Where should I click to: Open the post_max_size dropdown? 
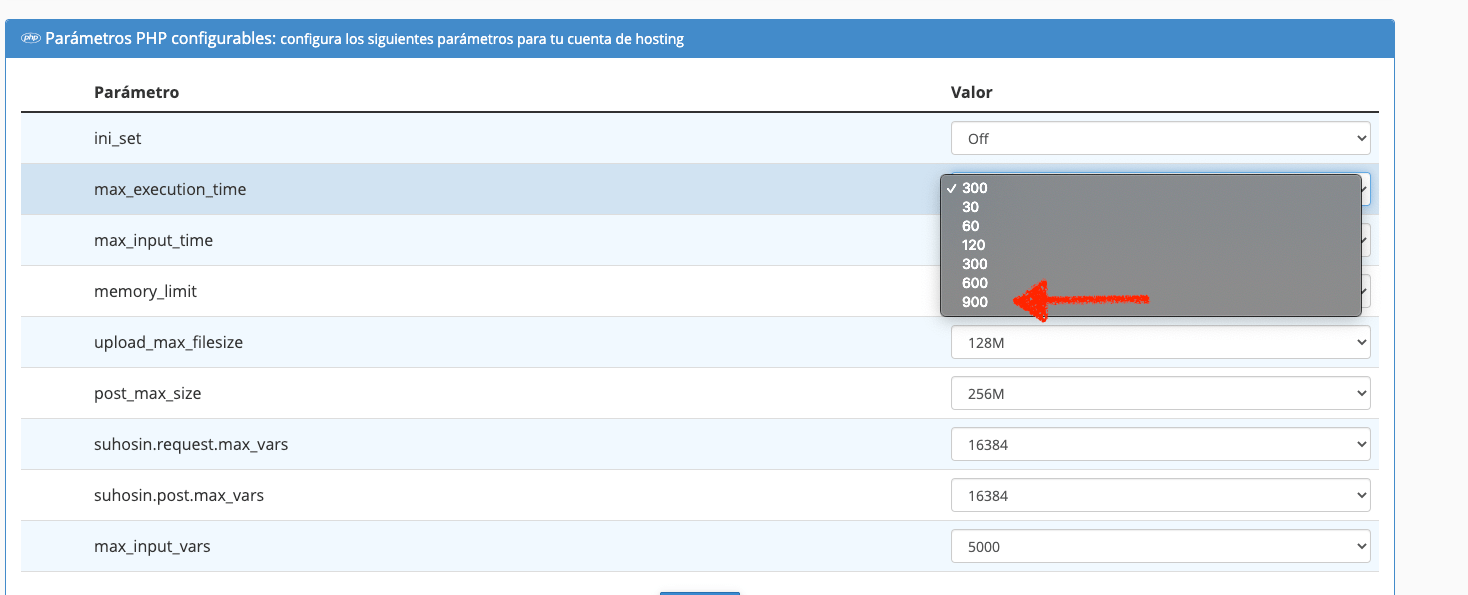pyautogui.click(x=1160, y=394)
